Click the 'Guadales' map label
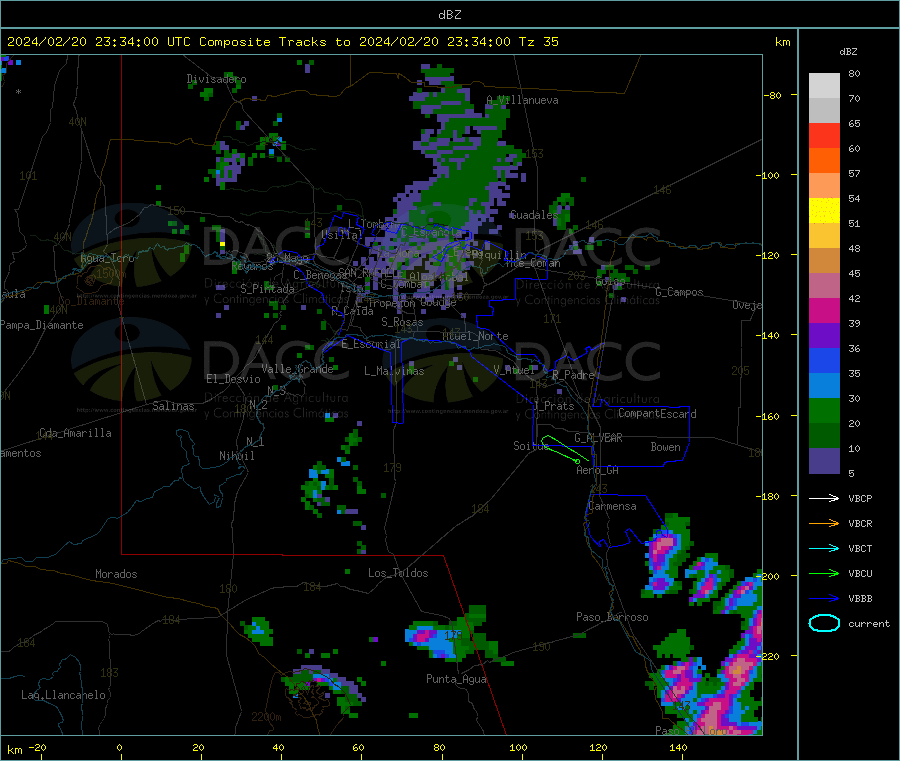This screenshot has height=761, width=900. 533,215
